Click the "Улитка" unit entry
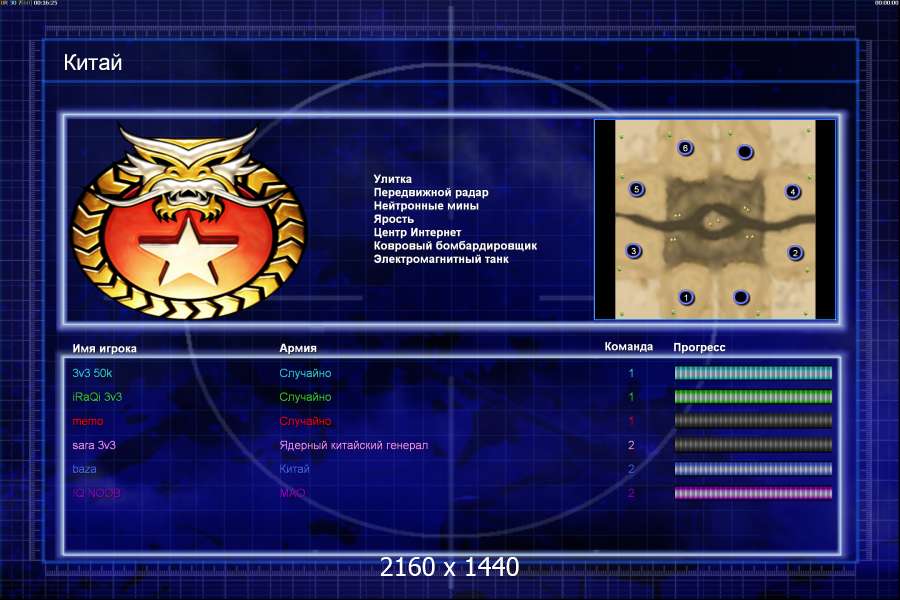 (x=393, y=179)
